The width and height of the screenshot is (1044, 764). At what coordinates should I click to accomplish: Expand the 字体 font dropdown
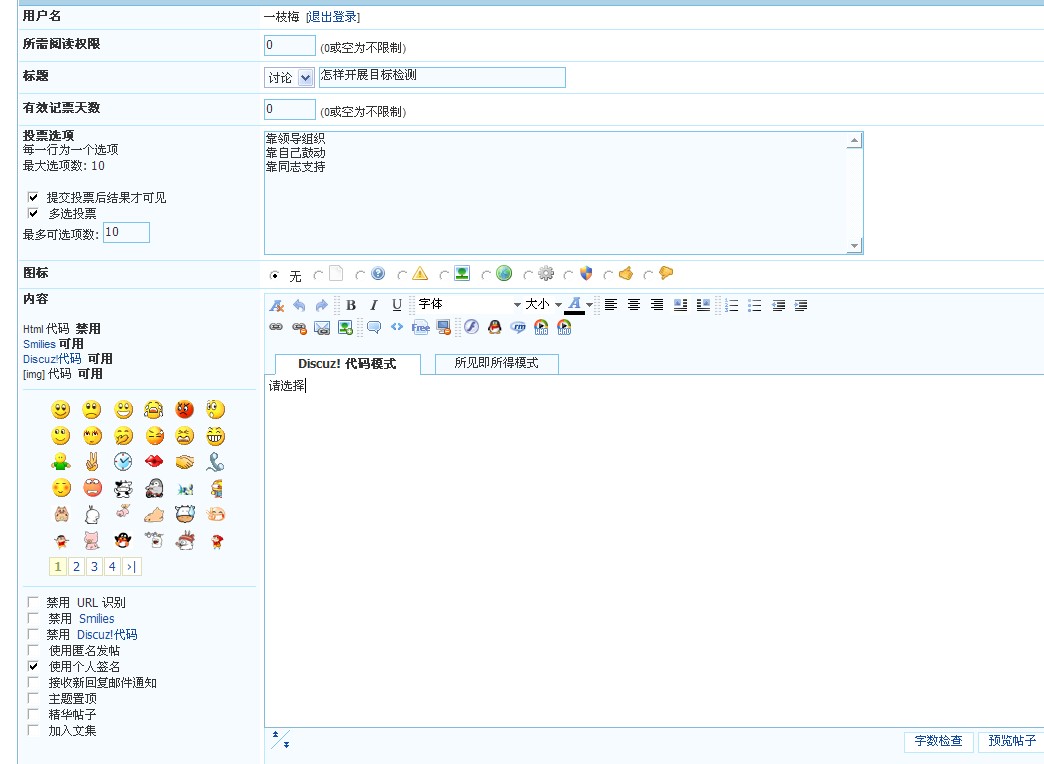tap(470, 304)
